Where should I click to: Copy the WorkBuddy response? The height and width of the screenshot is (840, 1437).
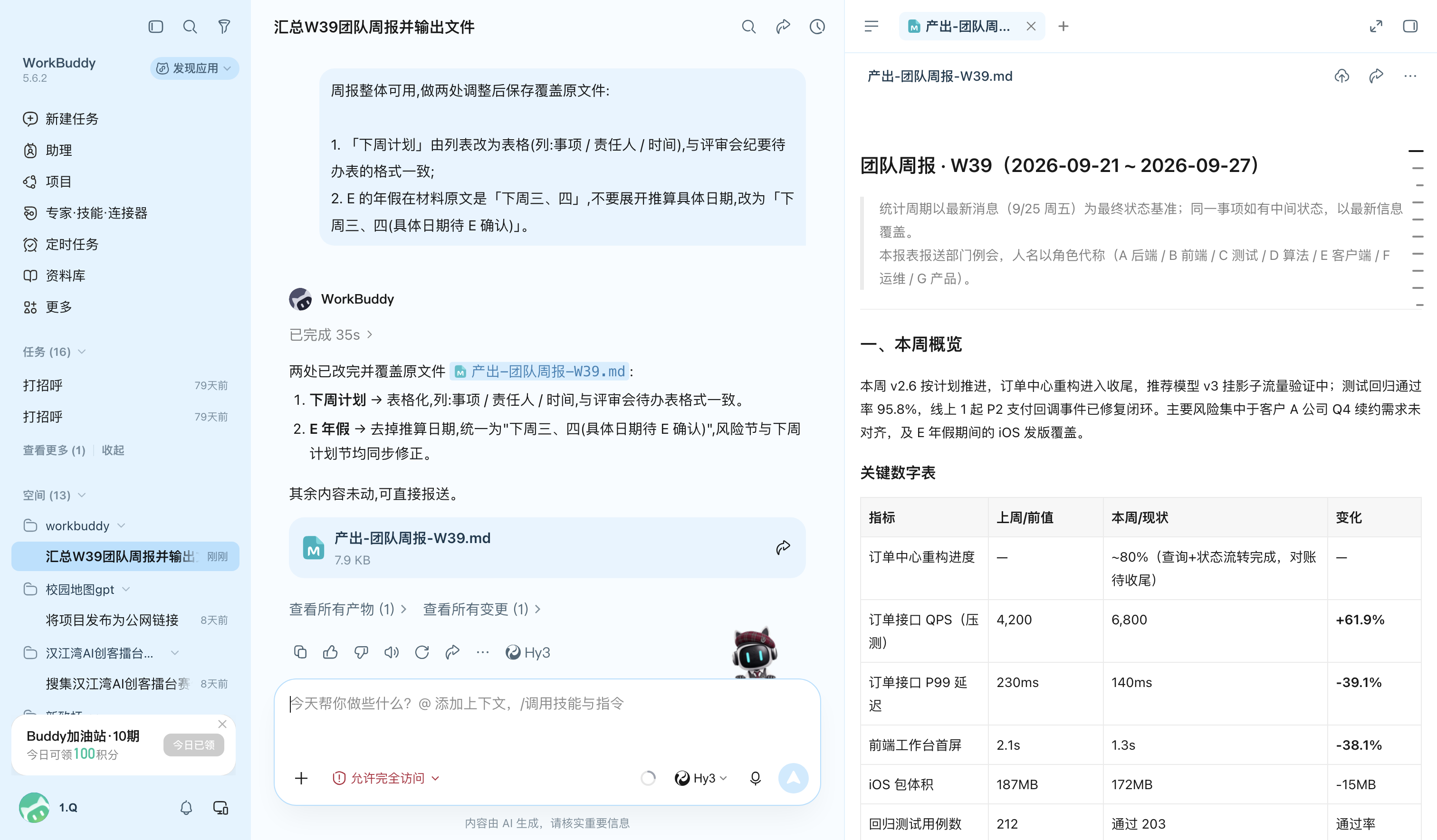point(300,652)
